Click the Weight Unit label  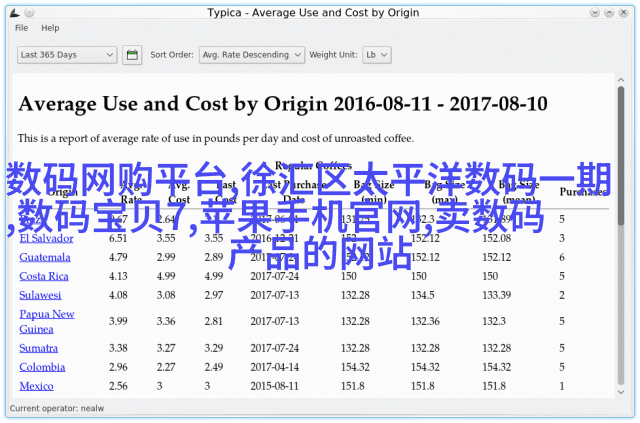(x=333, y=55)
